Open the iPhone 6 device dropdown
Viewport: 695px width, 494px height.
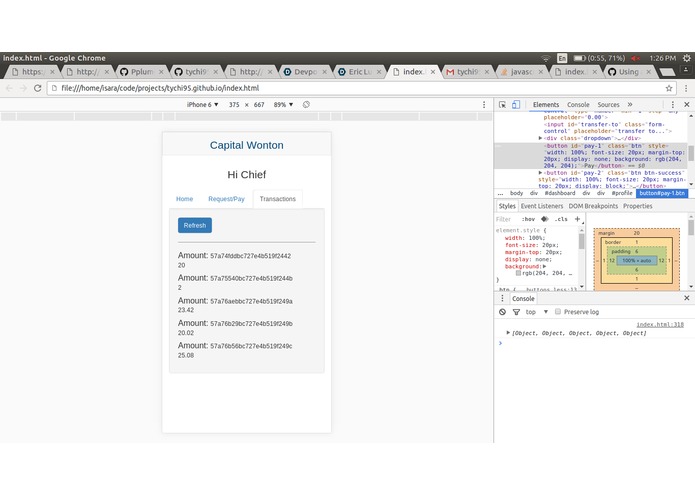pyautogui.click(x=203, y=105)
